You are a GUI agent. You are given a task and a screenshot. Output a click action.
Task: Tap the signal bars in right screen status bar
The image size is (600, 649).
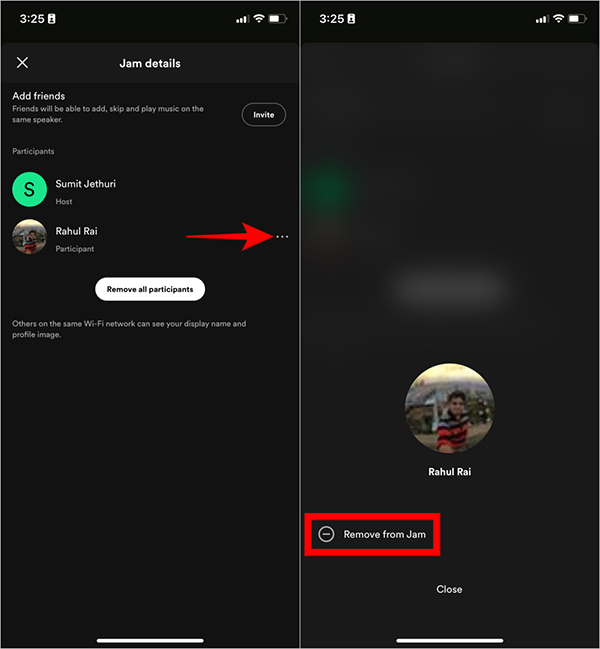point(542,19)
